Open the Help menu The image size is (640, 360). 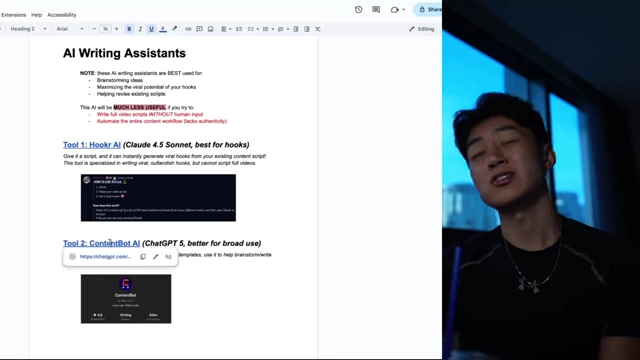pyautogui.click(x=37, y=15)
